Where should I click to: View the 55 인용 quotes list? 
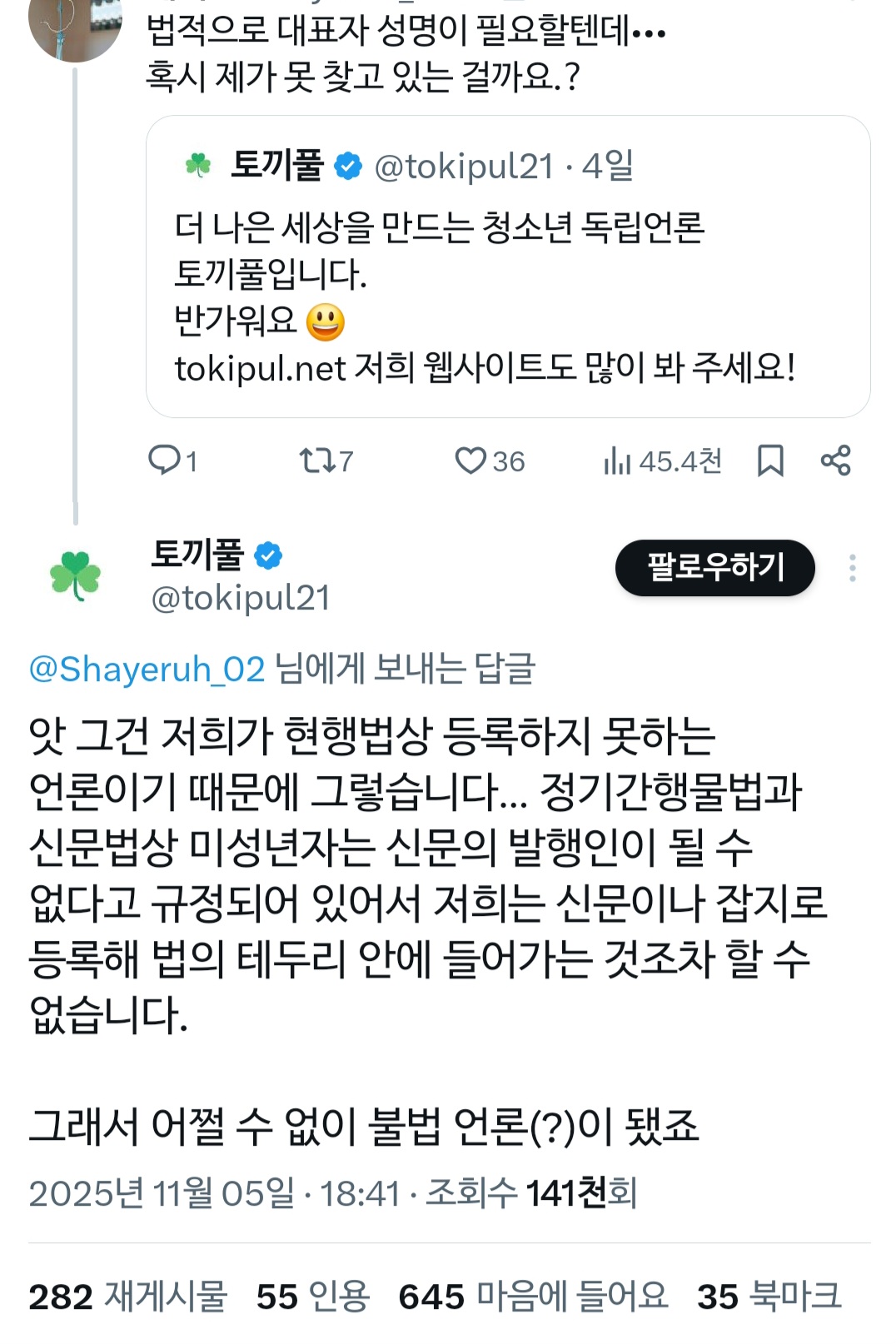312,1297
